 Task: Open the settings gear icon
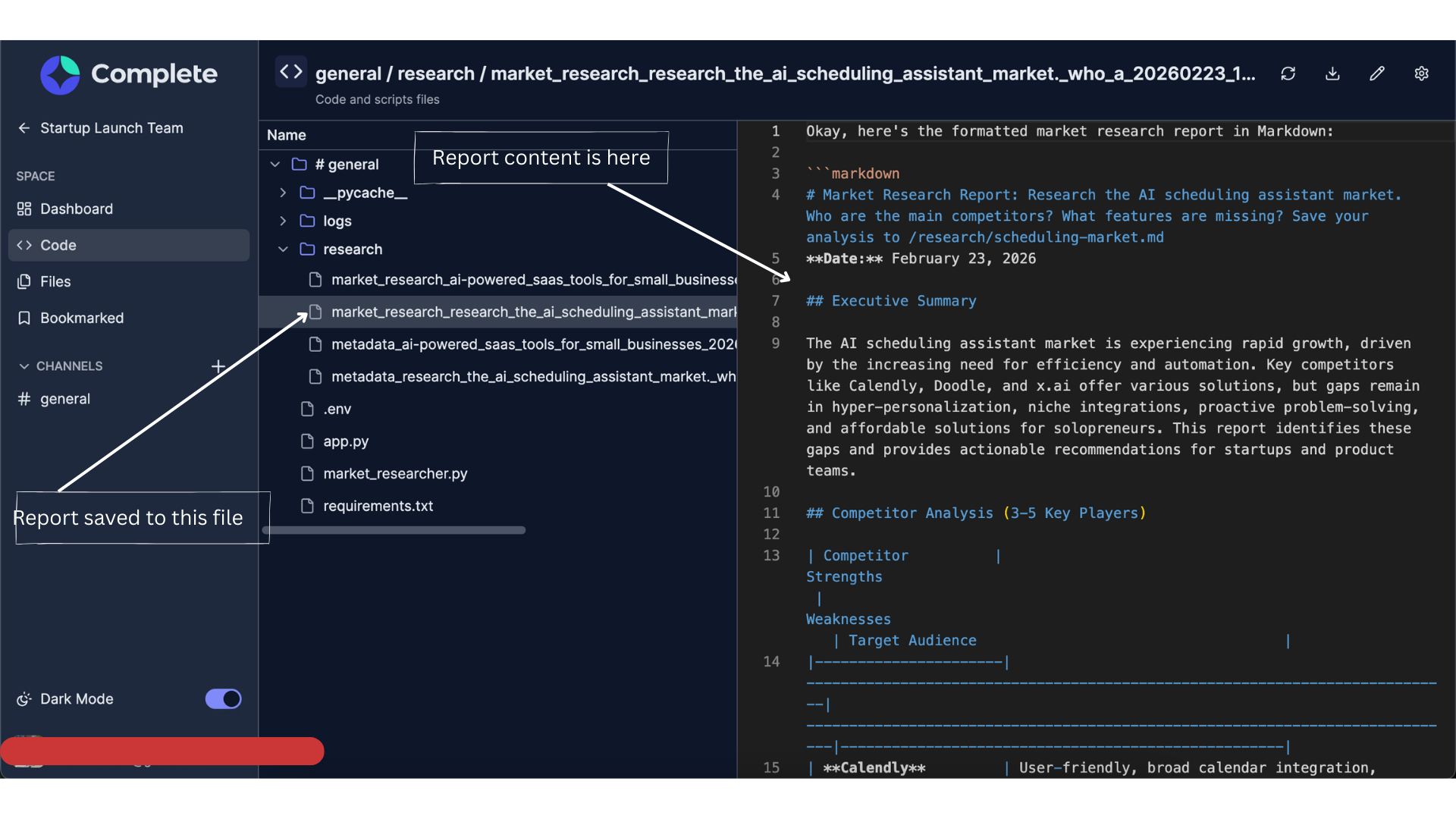[x=1422, y=74]
